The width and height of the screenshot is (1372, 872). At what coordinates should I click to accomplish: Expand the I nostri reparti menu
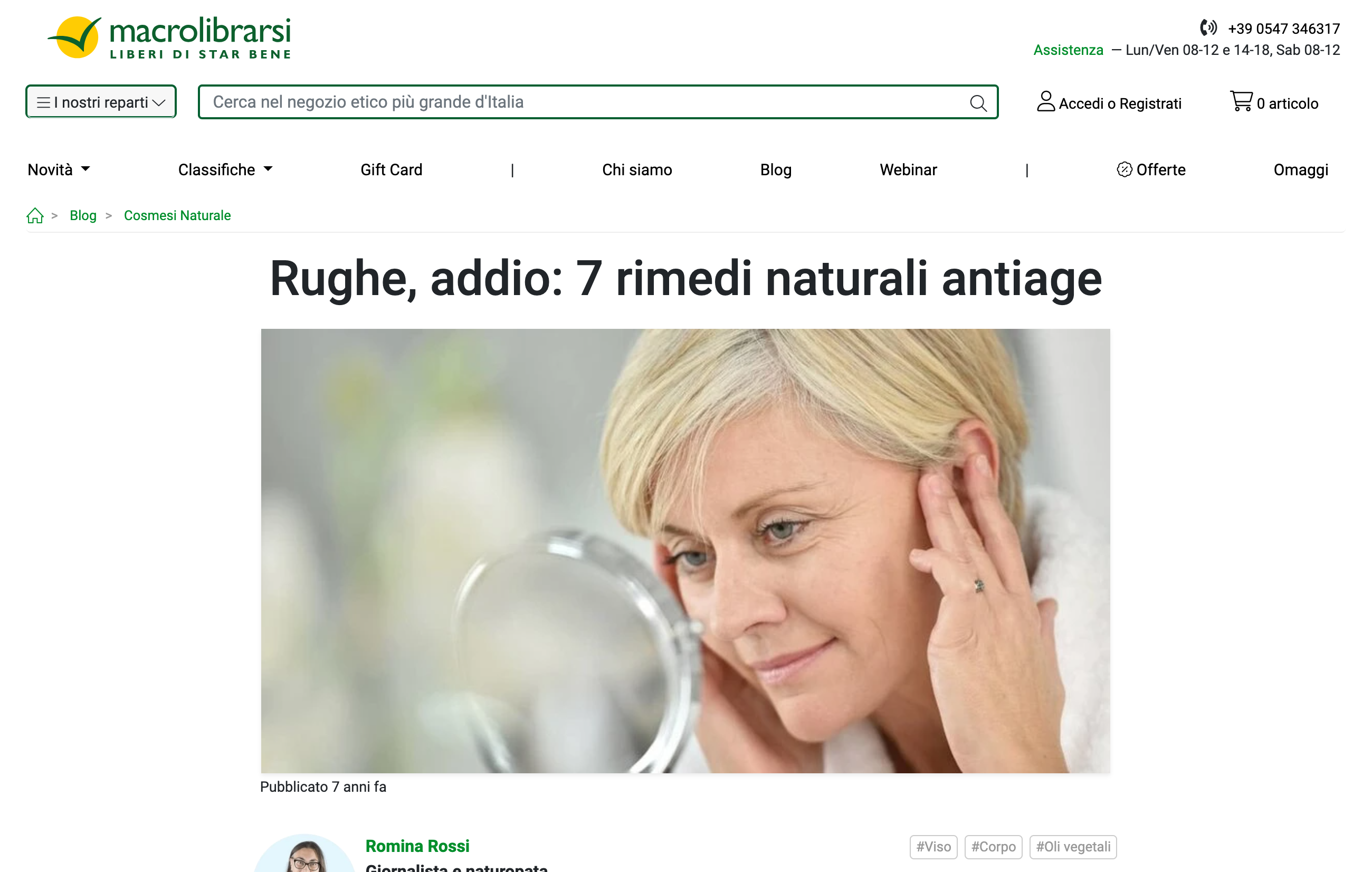101,102
